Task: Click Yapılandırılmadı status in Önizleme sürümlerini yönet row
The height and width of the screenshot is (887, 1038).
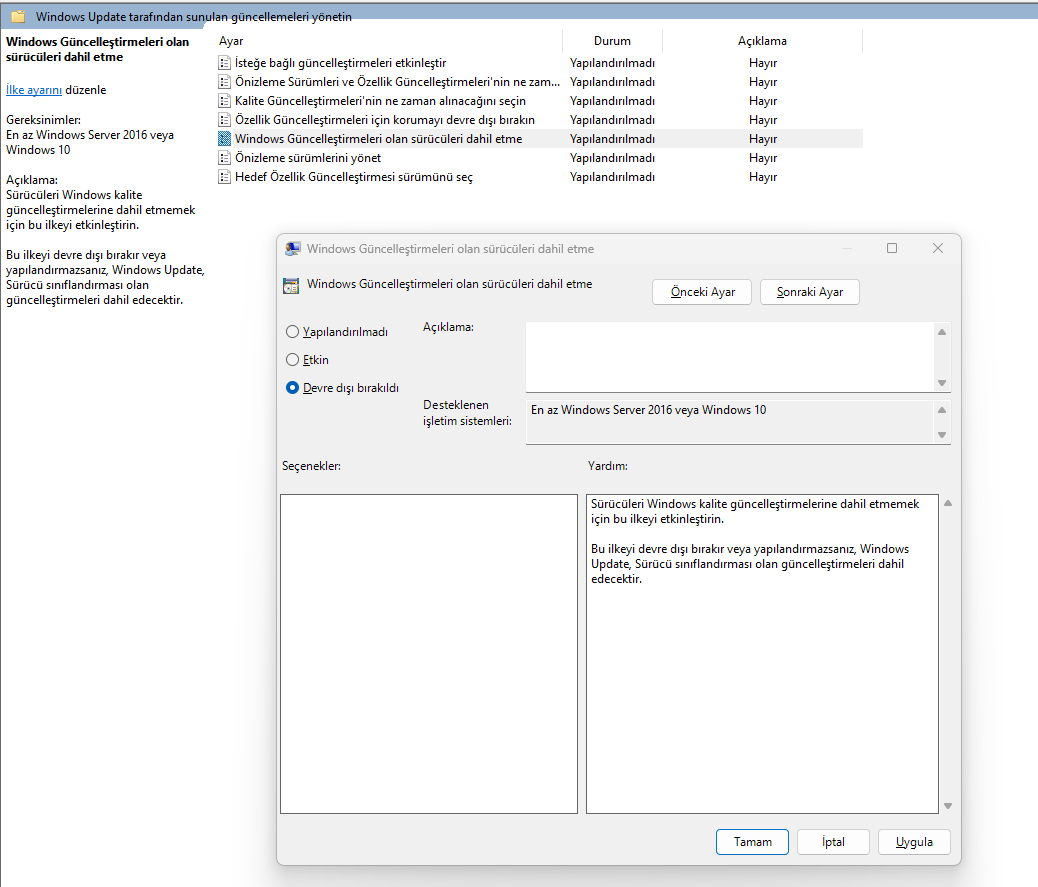Action: click(612, 158)
